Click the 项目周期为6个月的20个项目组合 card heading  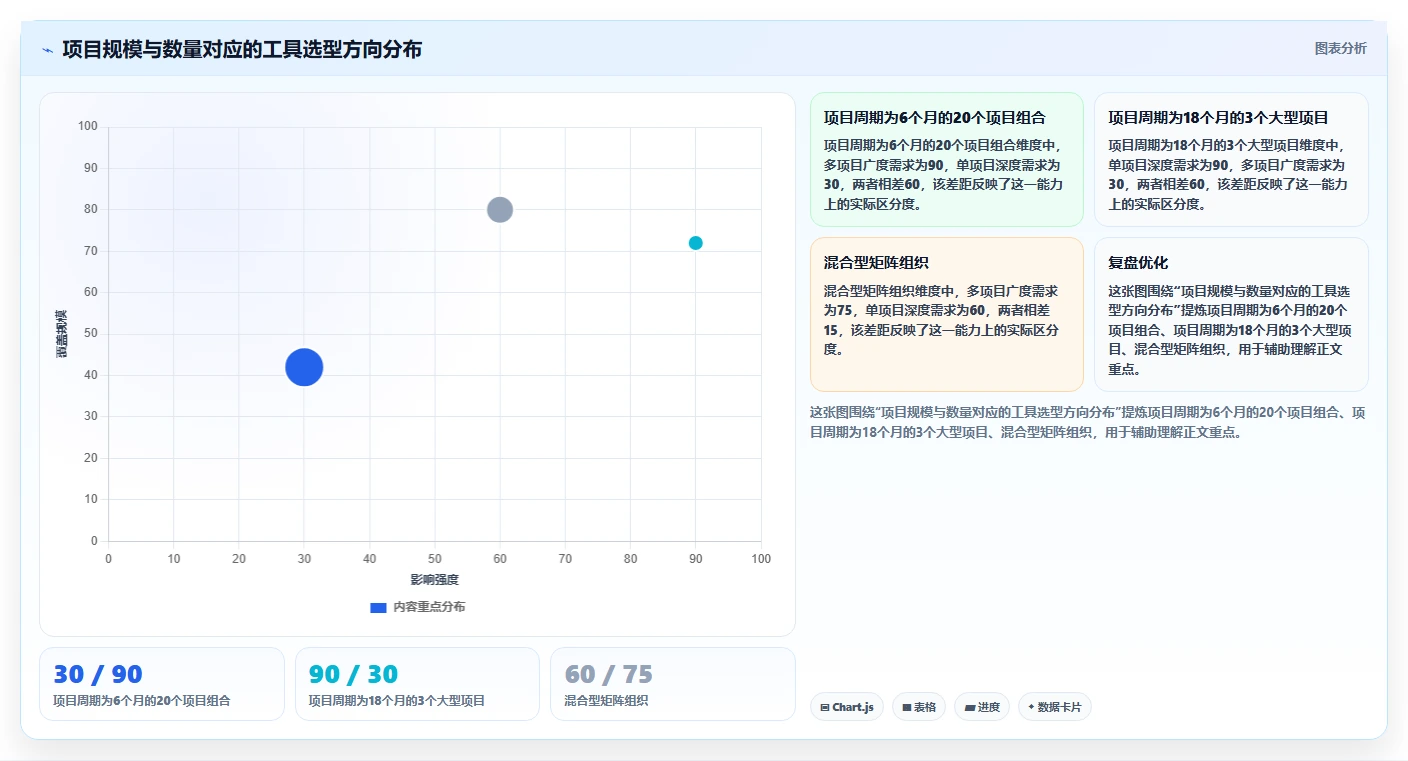click(935, 118)
